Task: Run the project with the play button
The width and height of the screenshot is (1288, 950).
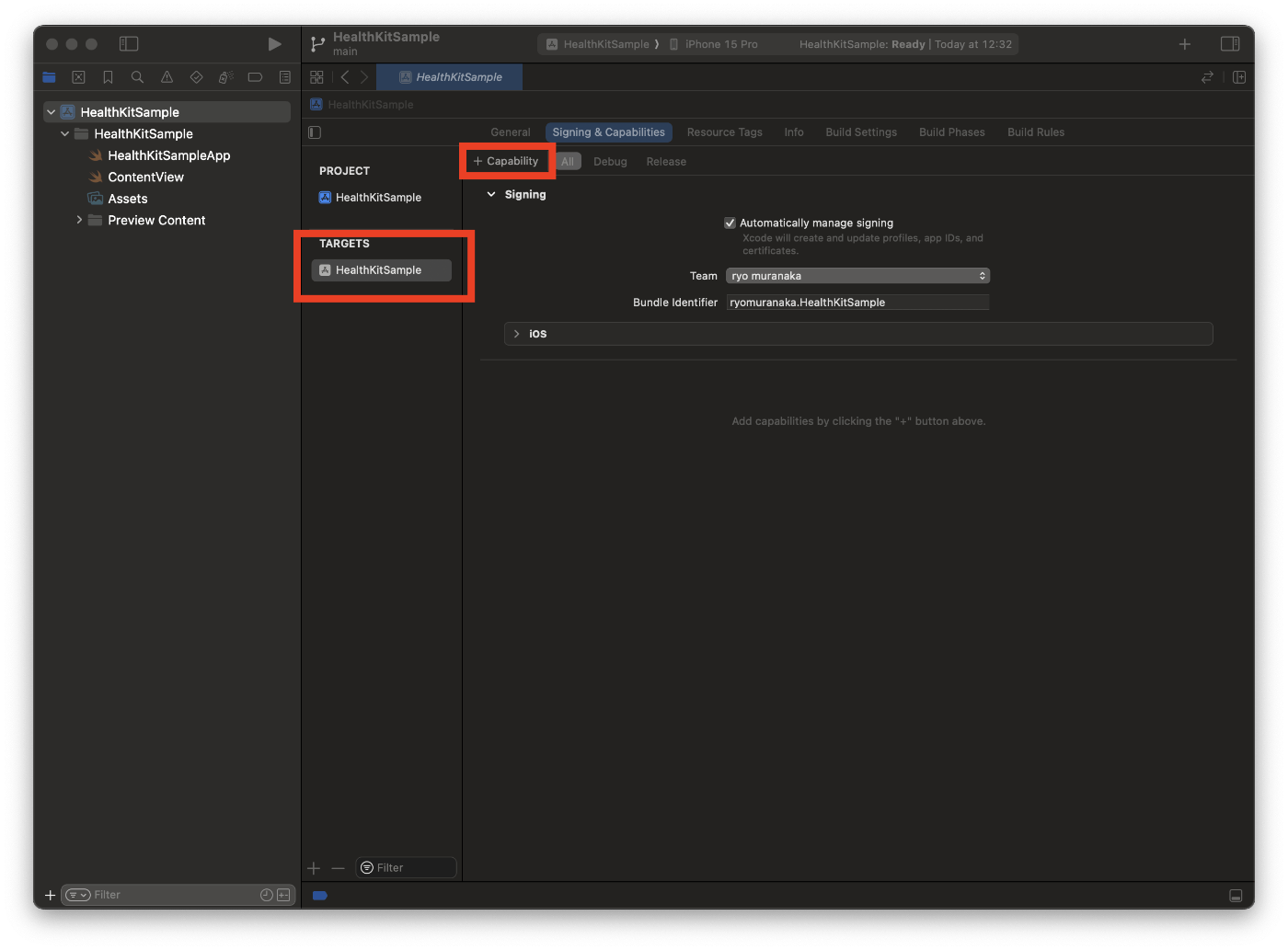Action: [274, 43]
